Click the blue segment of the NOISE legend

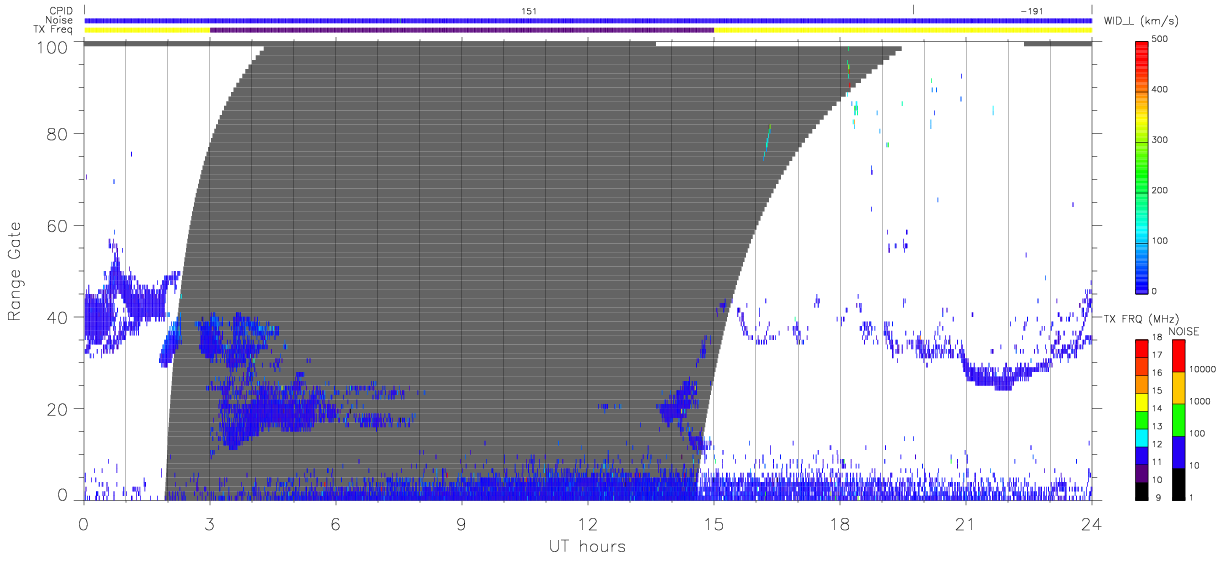coord(1178,452)
